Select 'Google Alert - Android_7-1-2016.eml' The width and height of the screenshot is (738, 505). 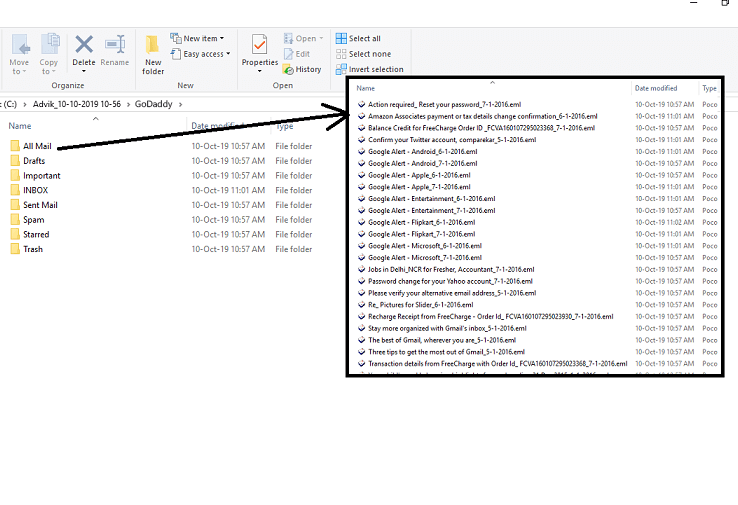pos(423,163)
